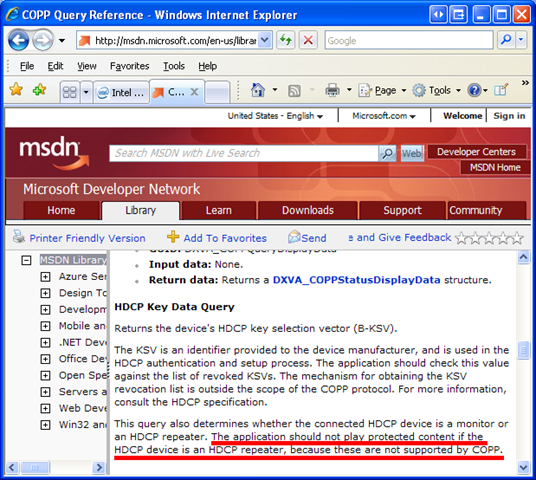Refresh the current page

[285, 40]
